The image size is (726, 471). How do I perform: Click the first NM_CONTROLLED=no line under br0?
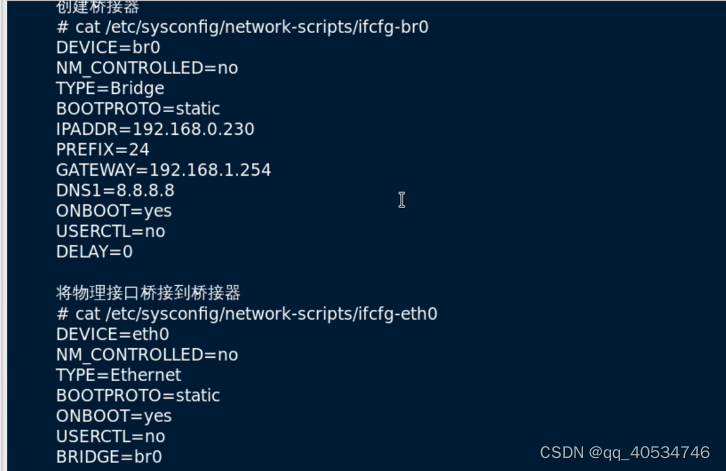click(147, 69)
